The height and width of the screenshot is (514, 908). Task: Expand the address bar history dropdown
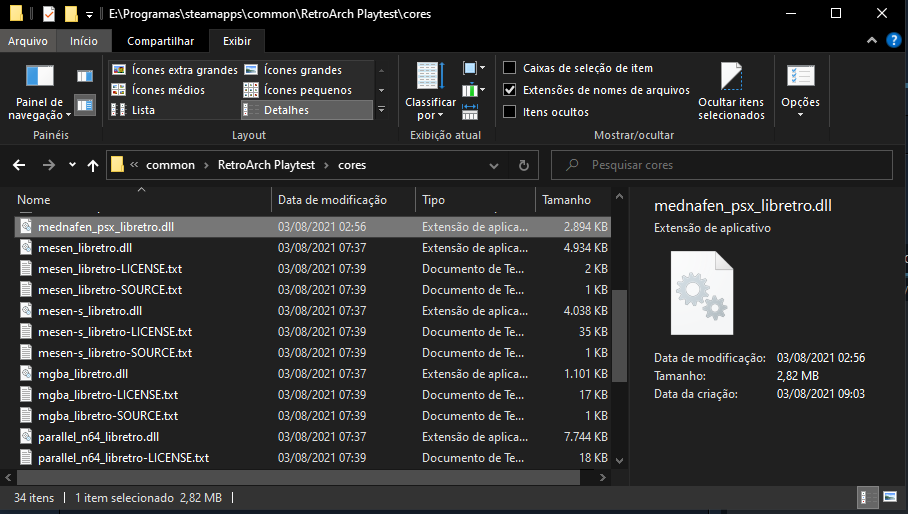click(494, 166)
